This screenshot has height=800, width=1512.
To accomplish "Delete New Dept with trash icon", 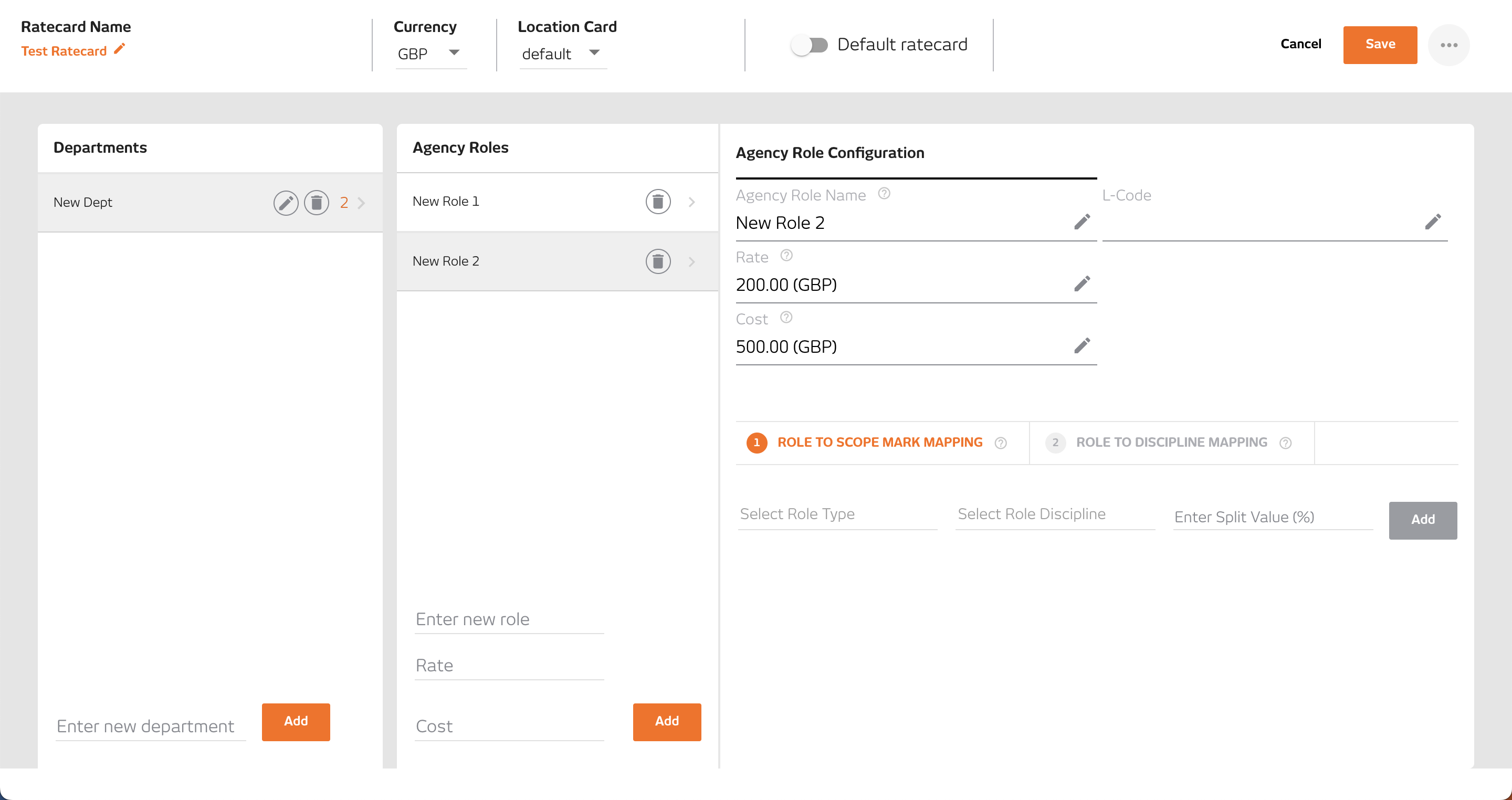I will click(317, 203).
